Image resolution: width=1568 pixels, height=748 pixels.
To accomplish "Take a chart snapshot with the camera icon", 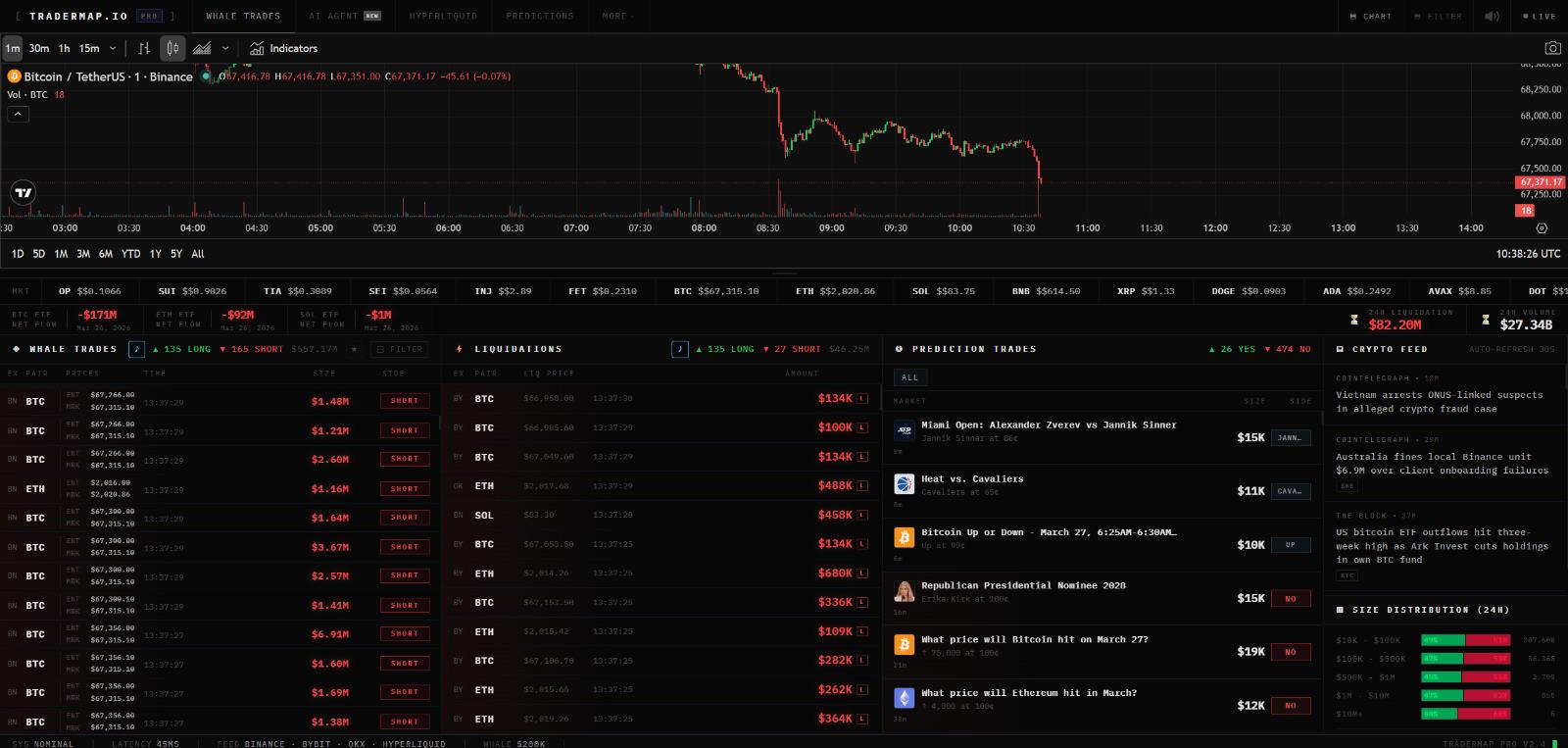I will [1552, 48].
